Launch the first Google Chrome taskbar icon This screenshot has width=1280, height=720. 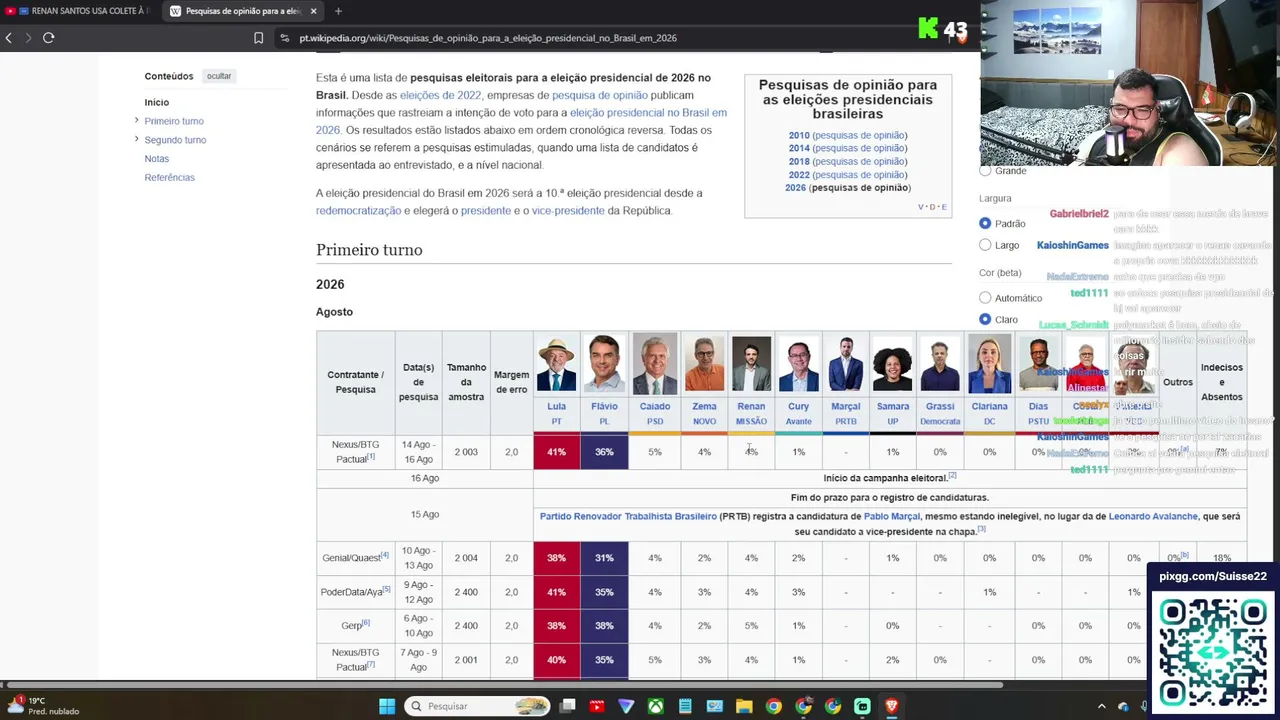[774, 706]
